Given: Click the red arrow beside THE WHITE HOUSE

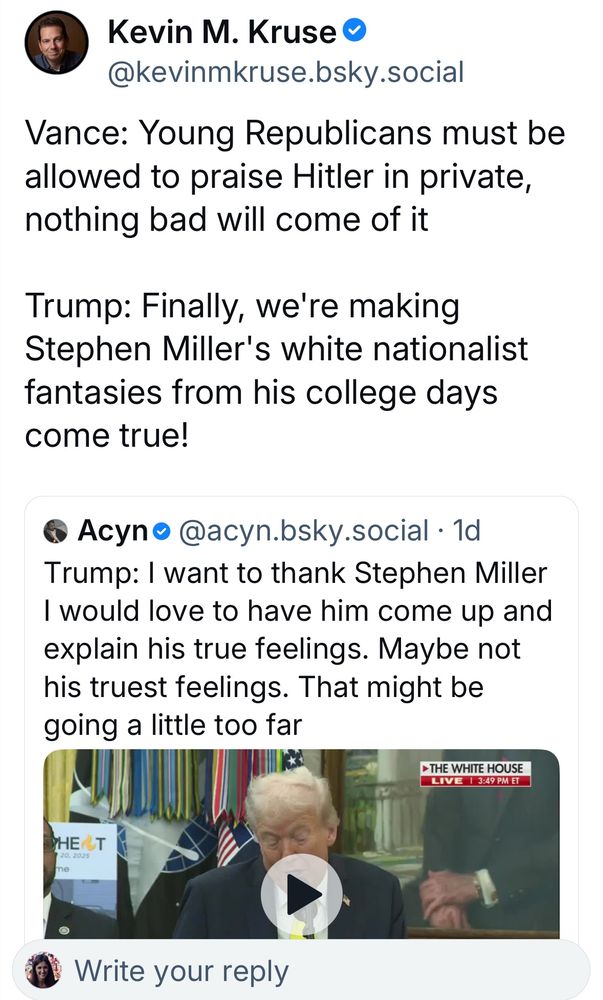Looking at the screenshot, I should (x=426, y=767).
